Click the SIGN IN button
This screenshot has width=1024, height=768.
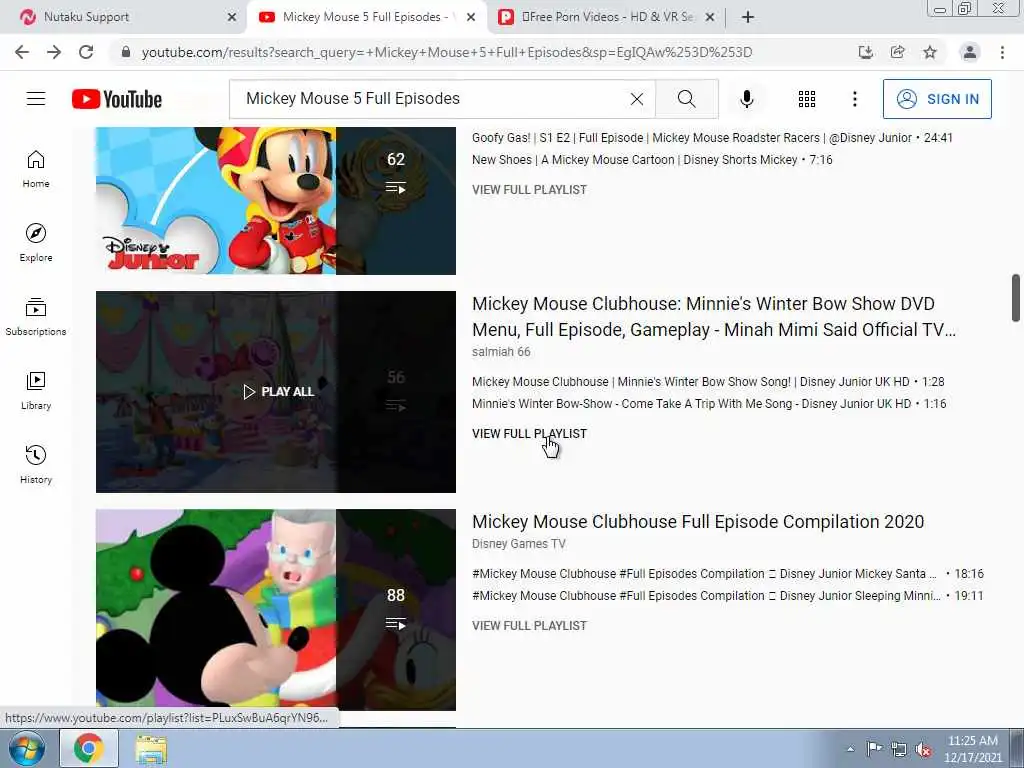pos(937,99)
